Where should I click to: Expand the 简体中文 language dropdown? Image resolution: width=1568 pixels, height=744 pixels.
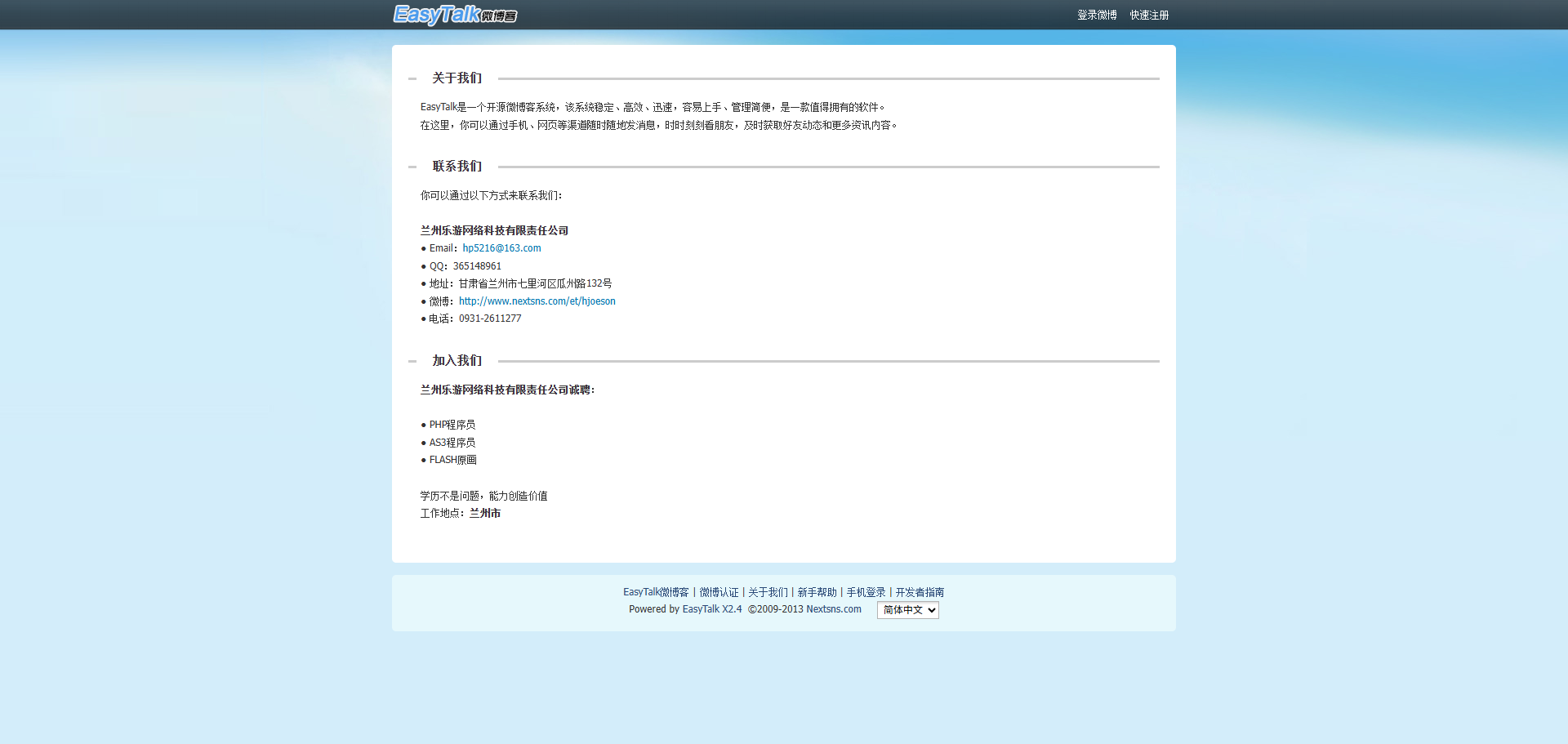(x=907, y=610)
